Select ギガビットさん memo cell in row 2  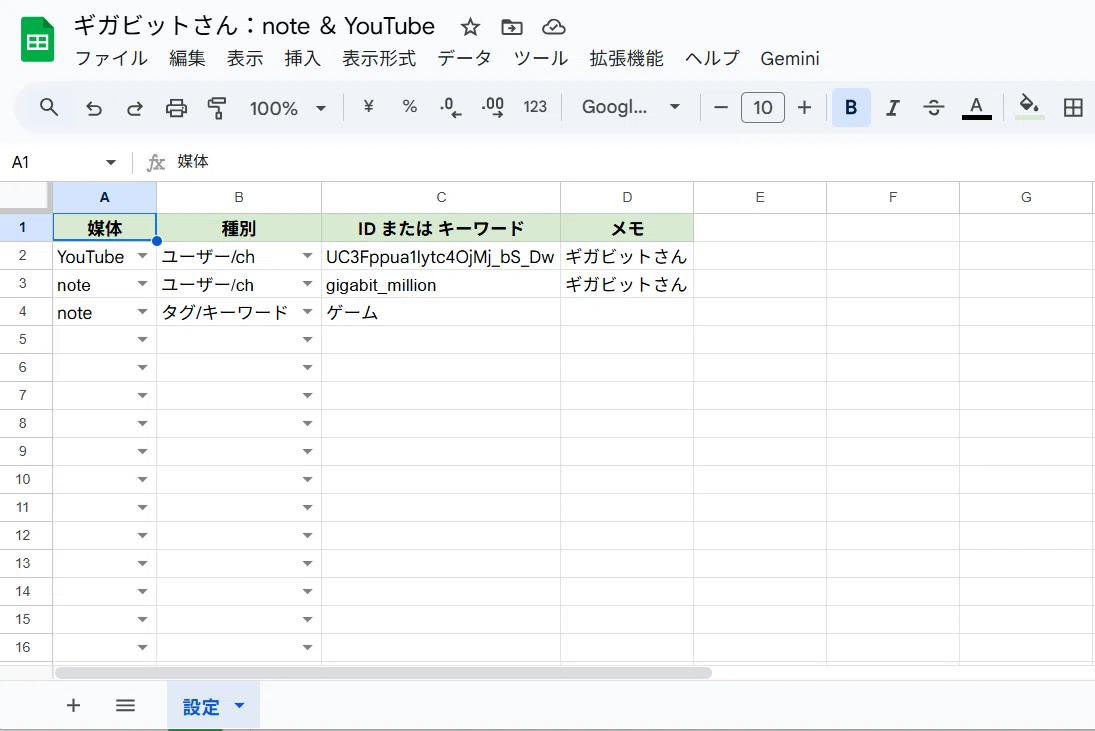[x=626, y=256]
